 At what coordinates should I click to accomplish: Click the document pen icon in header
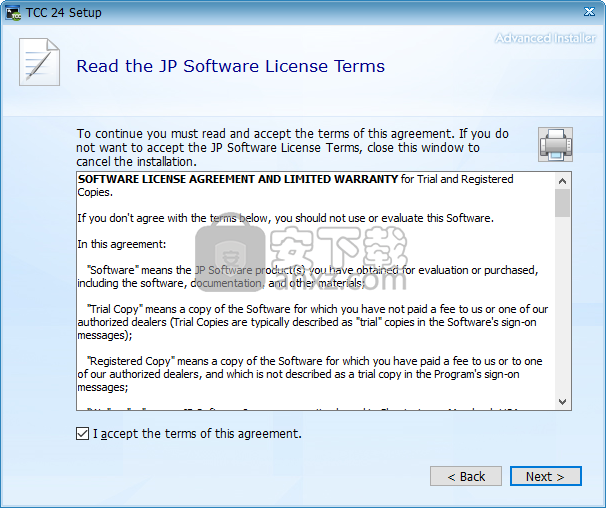(39, 62)
